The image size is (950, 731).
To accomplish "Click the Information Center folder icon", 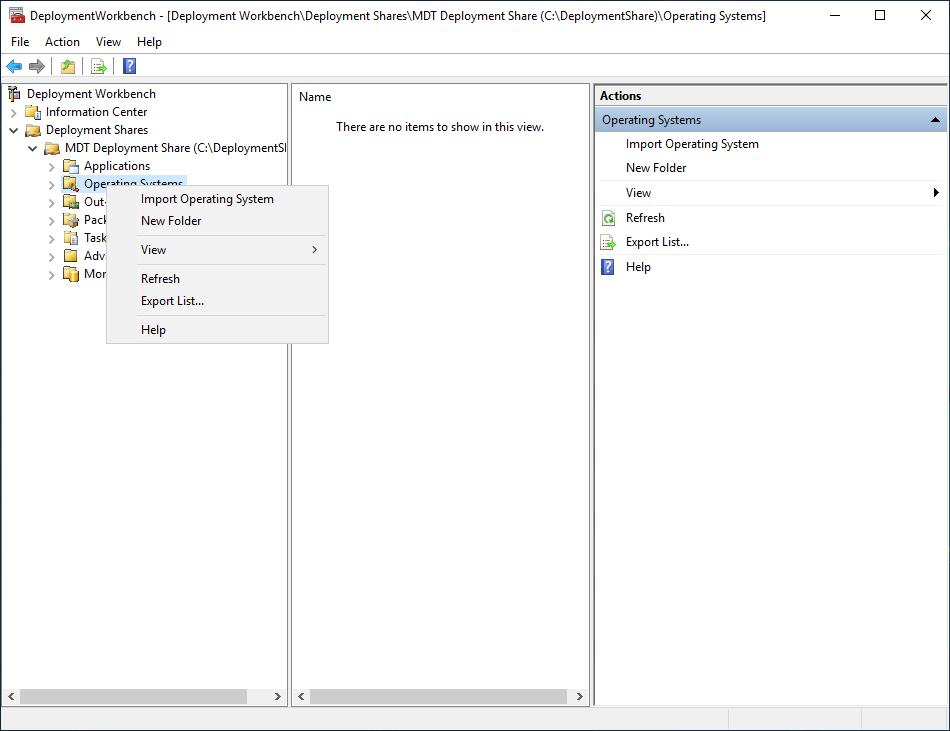I will coord(32,112).
